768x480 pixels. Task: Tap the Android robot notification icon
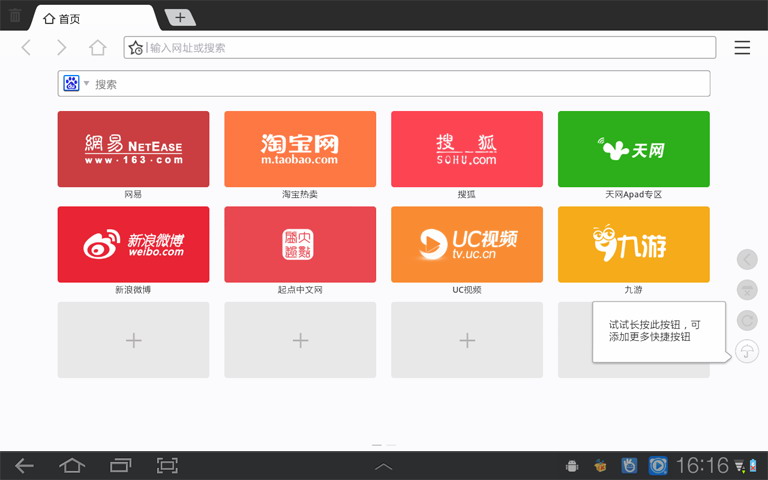572,466
